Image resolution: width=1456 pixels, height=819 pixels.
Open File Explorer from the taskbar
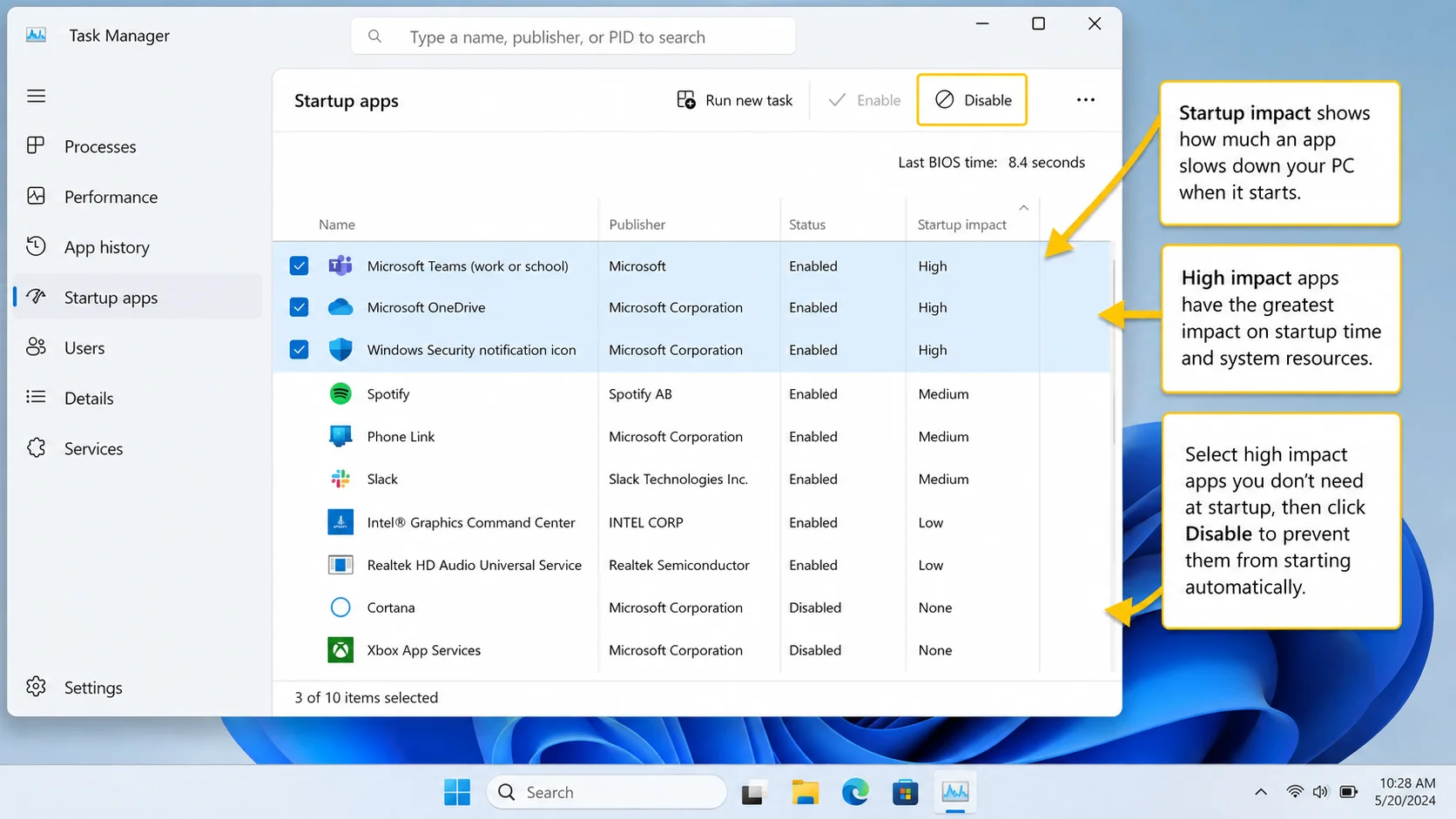click(805, 792)
